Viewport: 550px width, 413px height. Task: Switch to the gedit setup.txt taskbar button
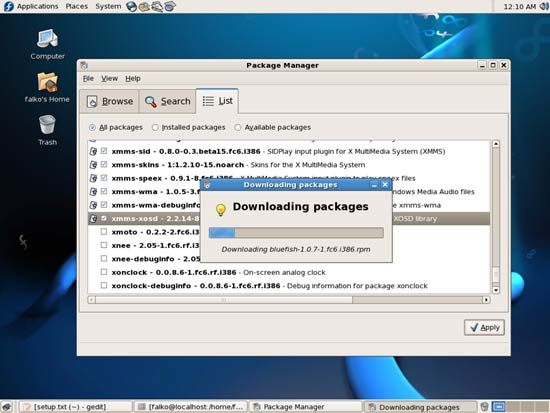(x=75, y=407)
